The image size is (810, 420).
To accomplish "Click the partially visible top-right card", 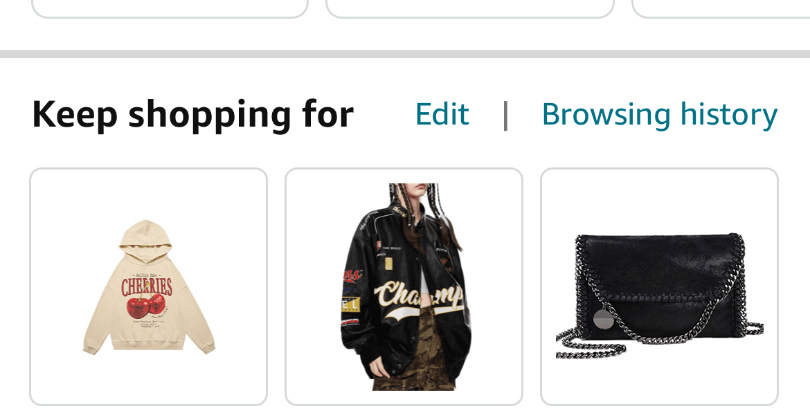I will pyautogui.click(x=721, y=9).
